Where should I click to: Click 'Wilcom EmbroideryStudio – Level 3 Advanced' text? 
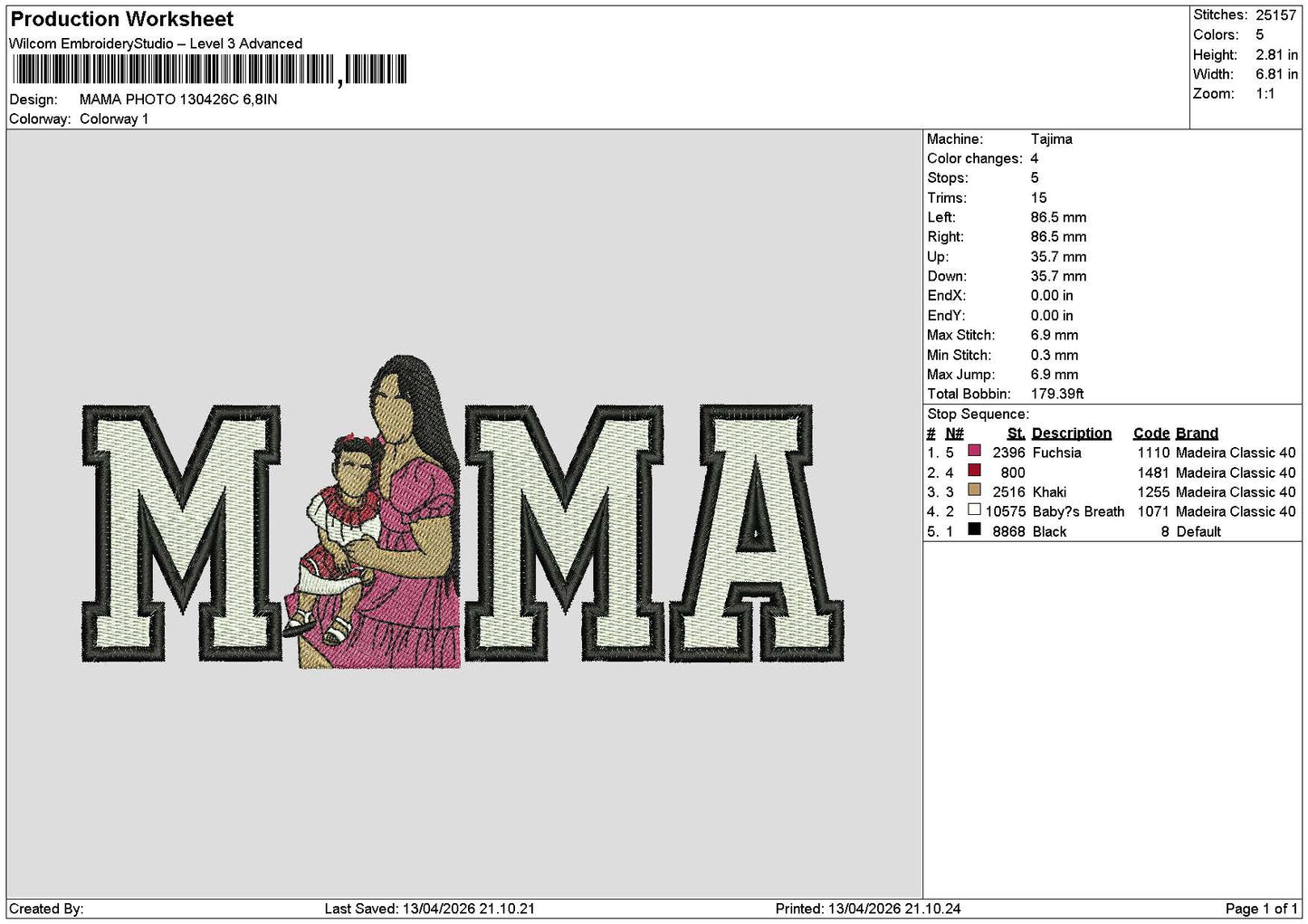pos(156,43)
